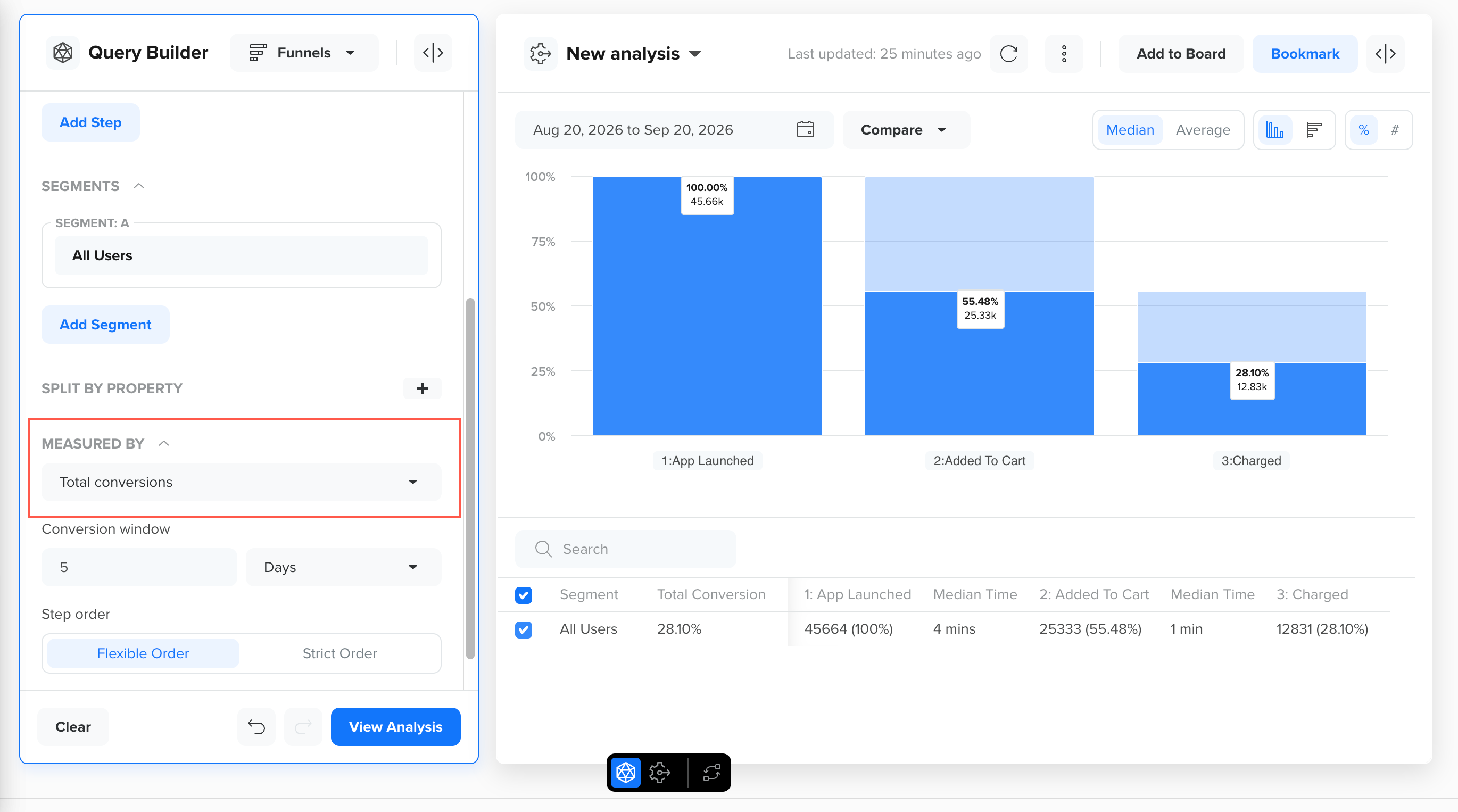
Task: Show values as absolute numbers
Action: click(1395, 130)
